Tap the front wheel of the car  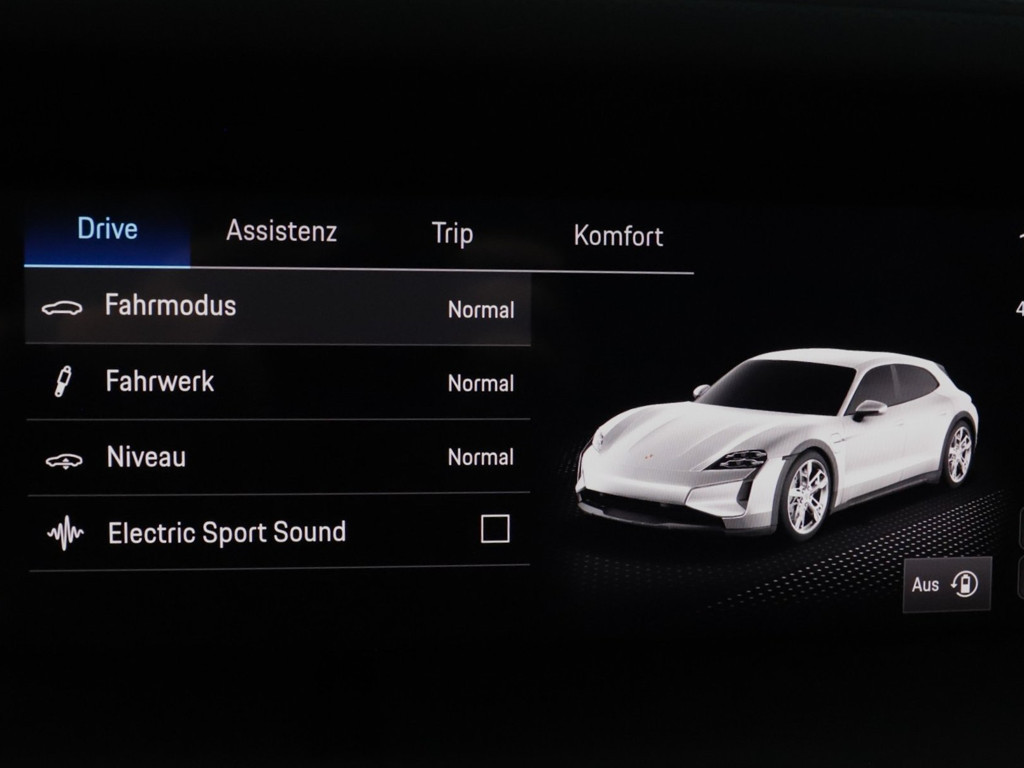(807, 495)
